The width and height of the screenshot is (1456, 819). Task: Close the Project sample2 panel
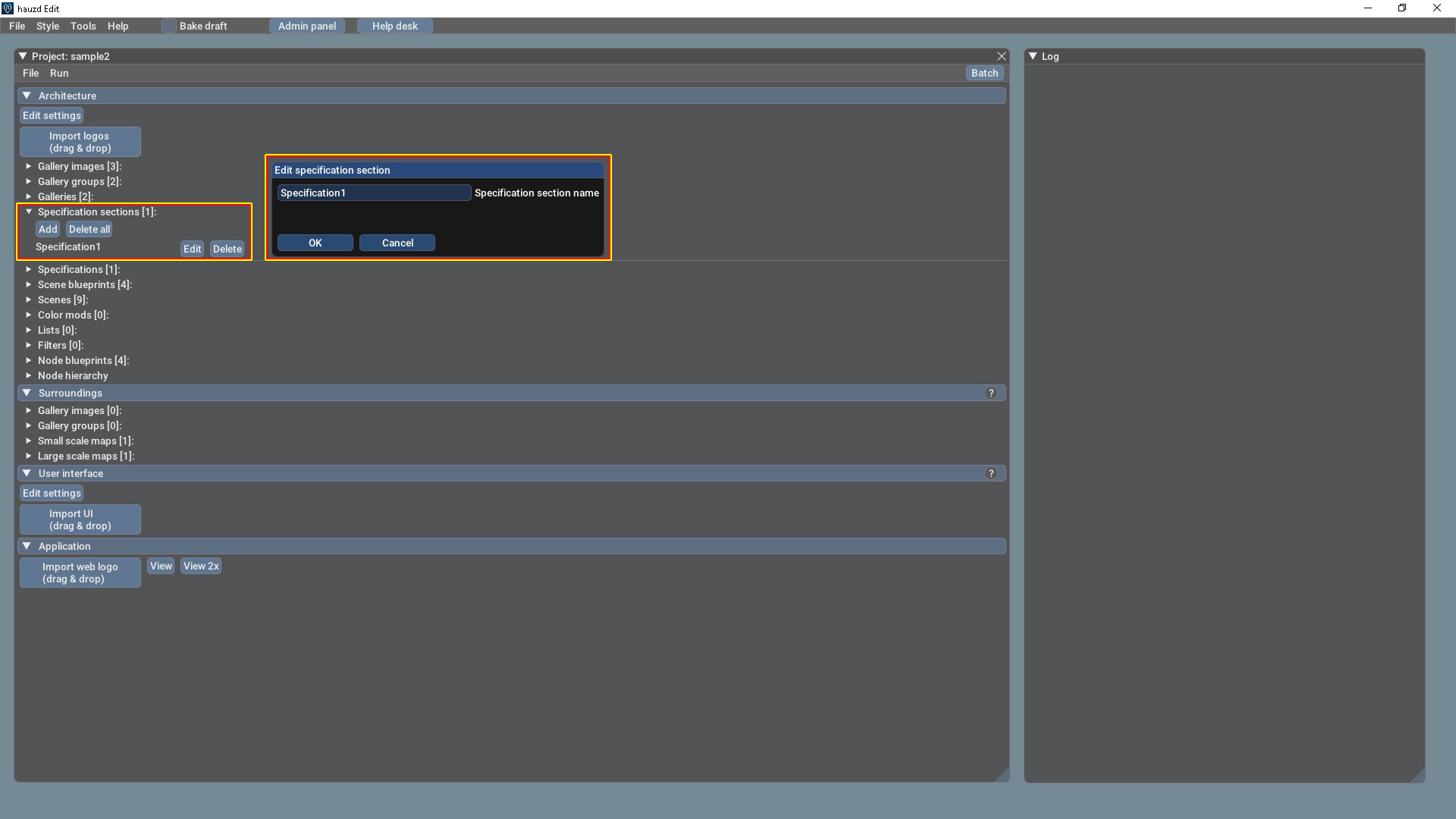pyautogui.click(x=1001, y=56)
